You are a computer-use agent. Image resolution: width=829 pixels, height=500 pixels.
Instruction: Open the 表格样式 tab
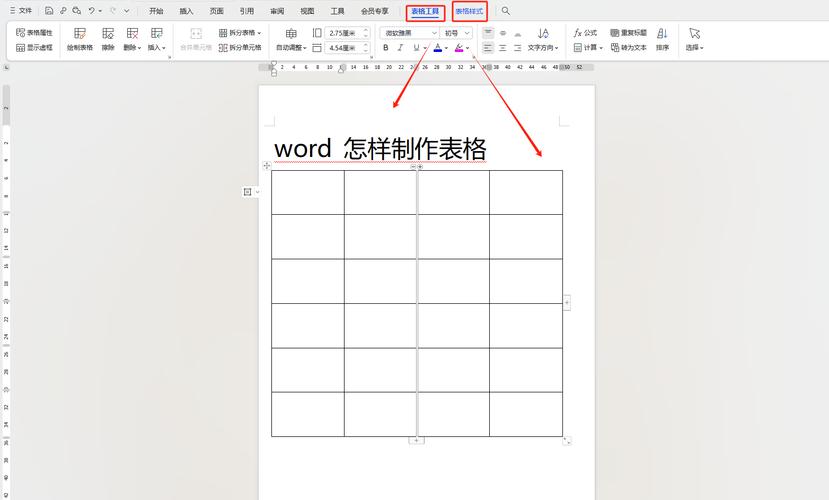click(469, 11)
